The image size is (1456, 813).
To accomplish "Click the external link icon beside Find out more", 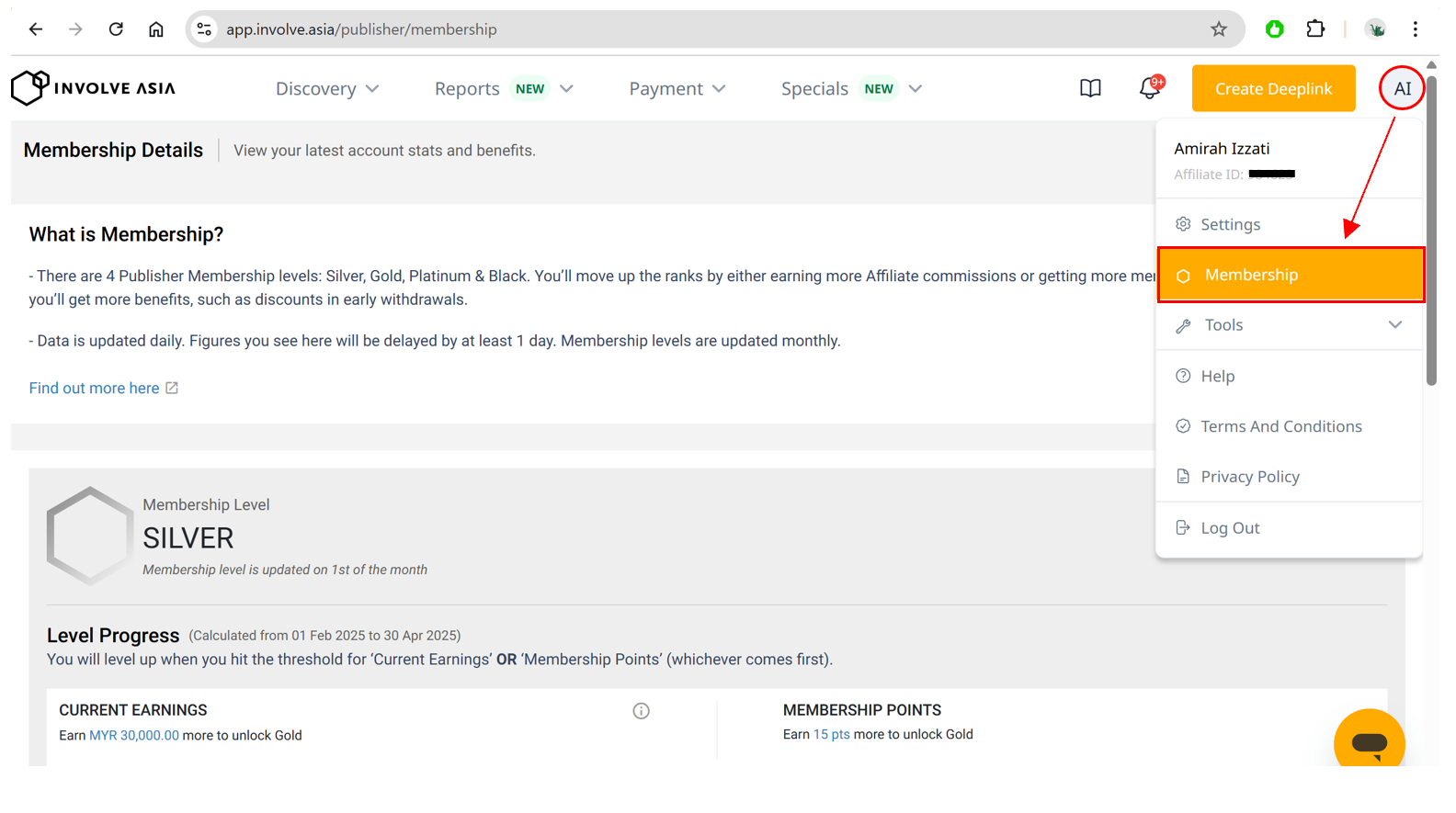I will click(x=172, y=388).
